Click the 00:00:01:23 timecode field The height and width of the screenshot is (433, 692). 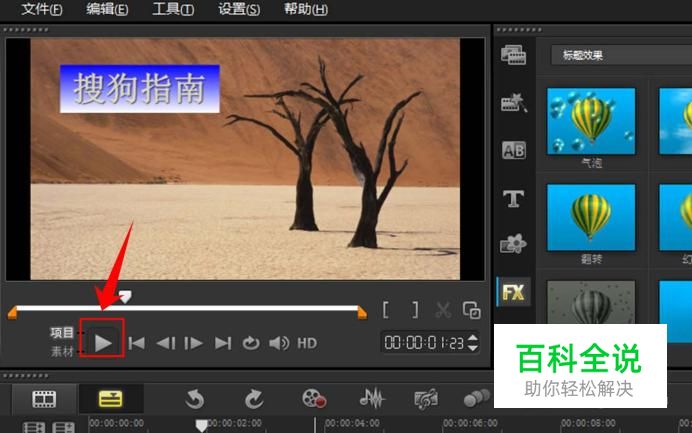424,343
